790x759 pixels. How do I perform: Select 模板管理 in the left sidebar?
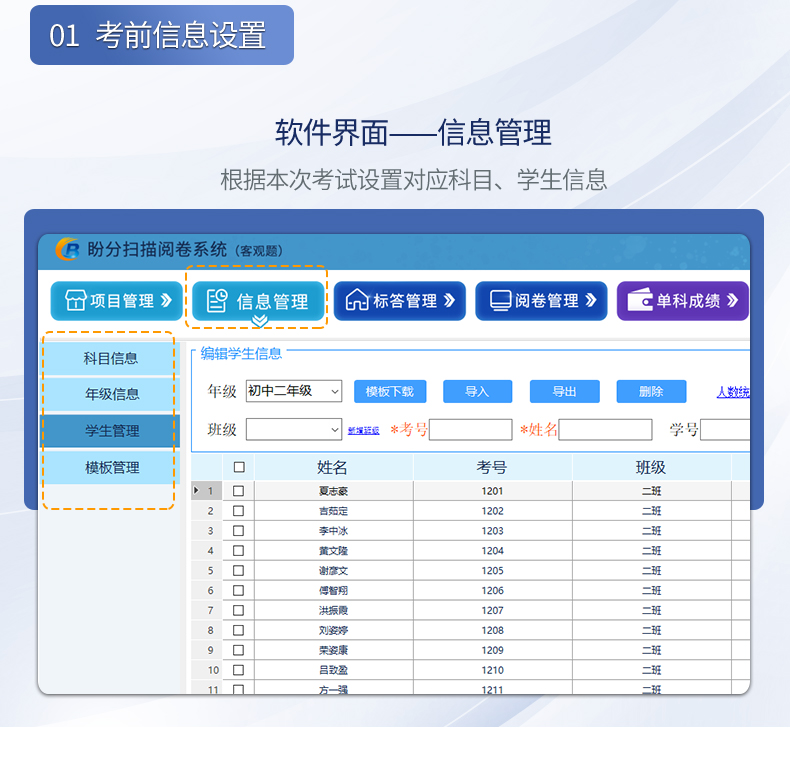point(111,468)
